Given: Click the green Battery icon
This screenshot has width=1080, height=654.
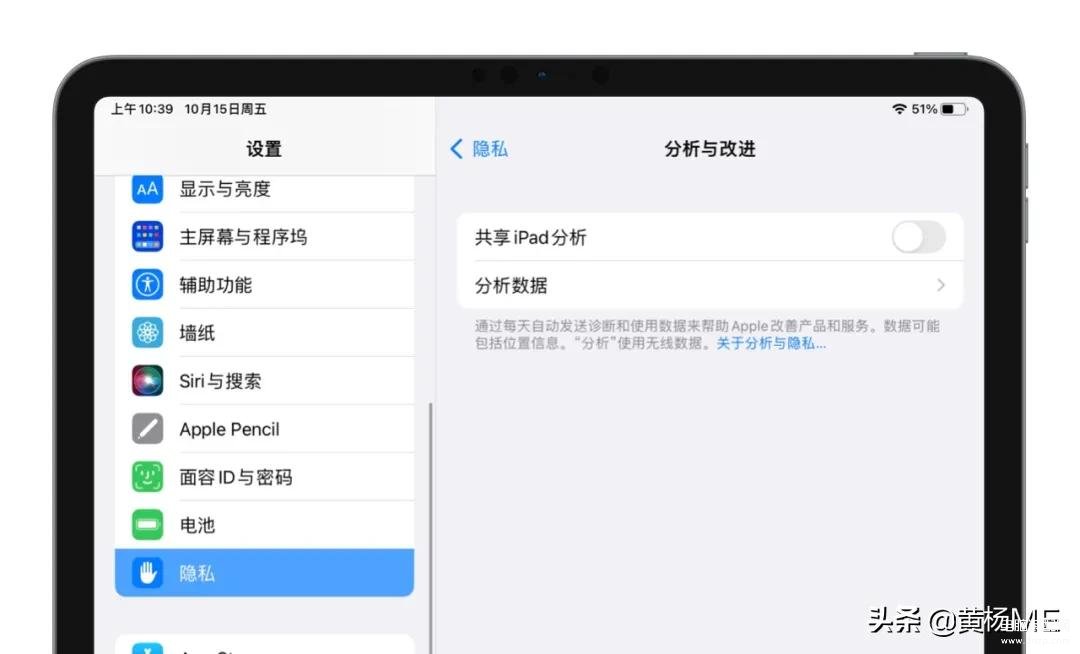Looking at the screenshot, I should [148, 525].
